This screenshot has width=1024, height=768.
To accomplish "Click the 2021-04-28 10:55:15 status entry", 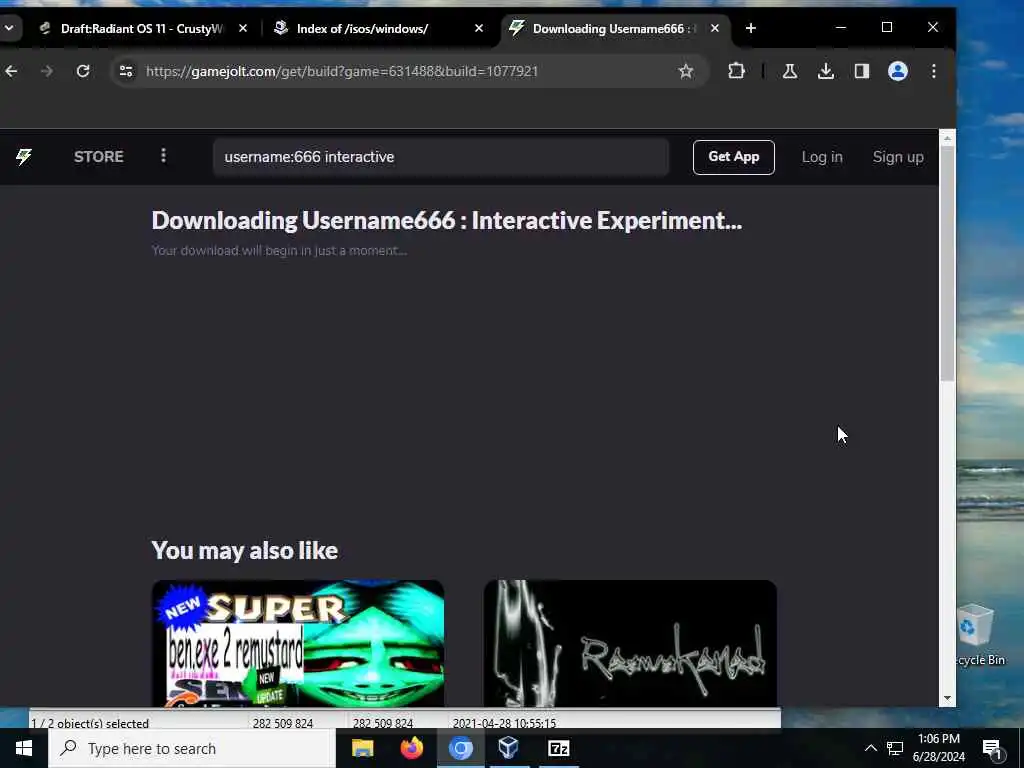I will tap(504, 723).
